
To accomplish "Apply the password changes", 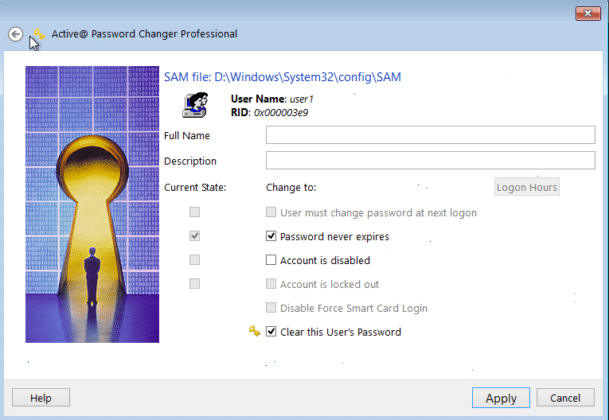I will [x=501, y=398].
